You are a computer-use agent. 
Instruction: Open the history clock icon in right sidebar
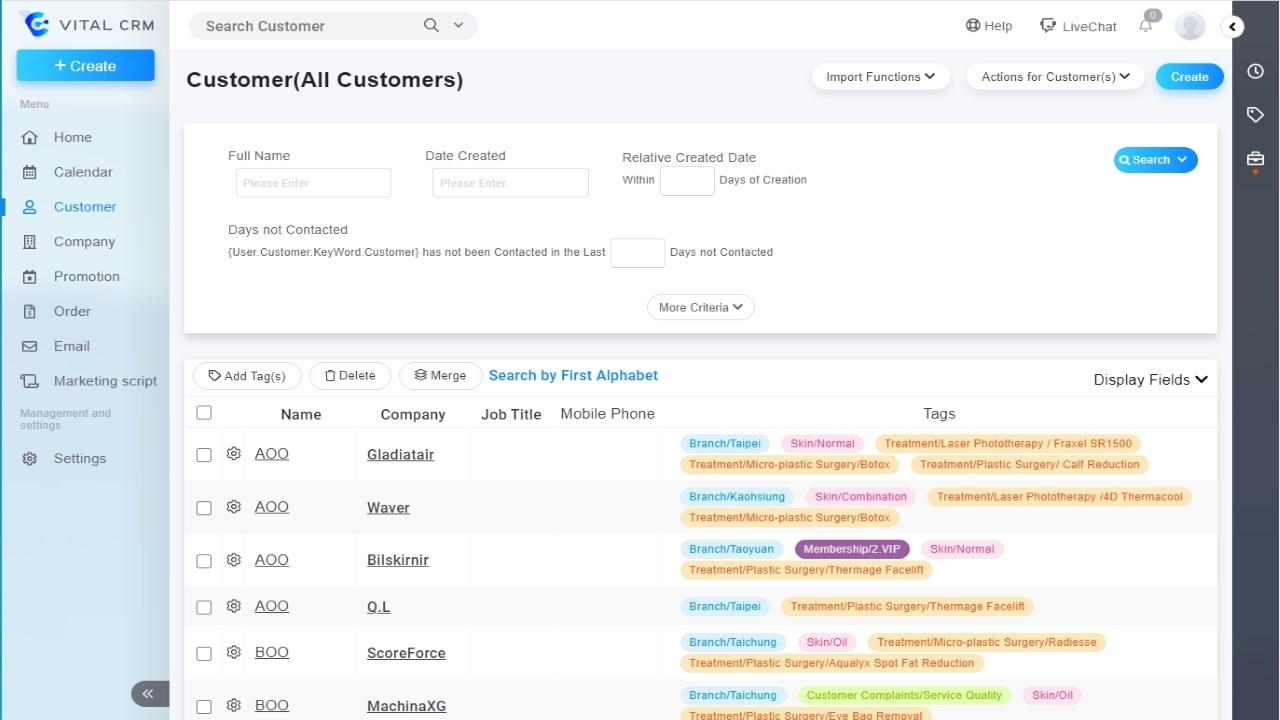click(1255, 71)
